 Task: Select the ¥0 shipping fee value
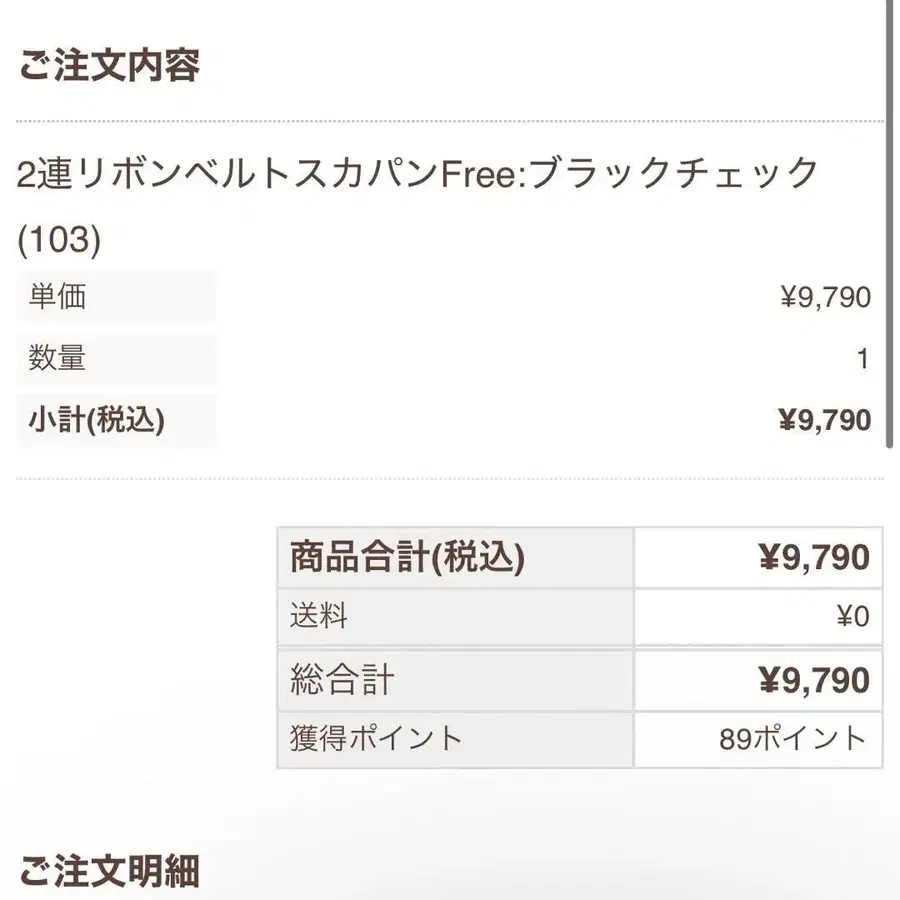tap(852, 617)
